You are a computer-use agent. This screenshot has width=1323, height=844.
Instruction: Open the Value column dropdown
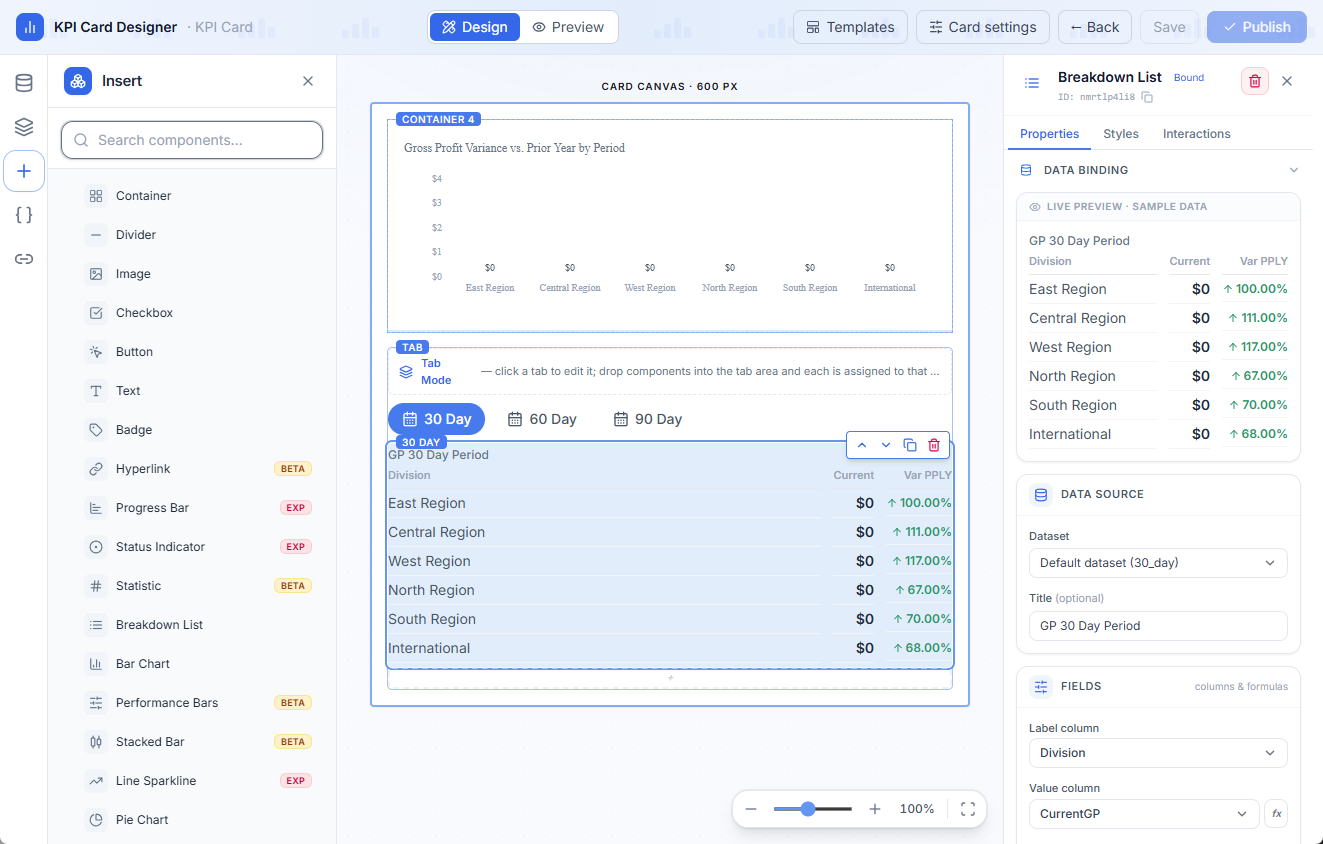click(1144, 814)
